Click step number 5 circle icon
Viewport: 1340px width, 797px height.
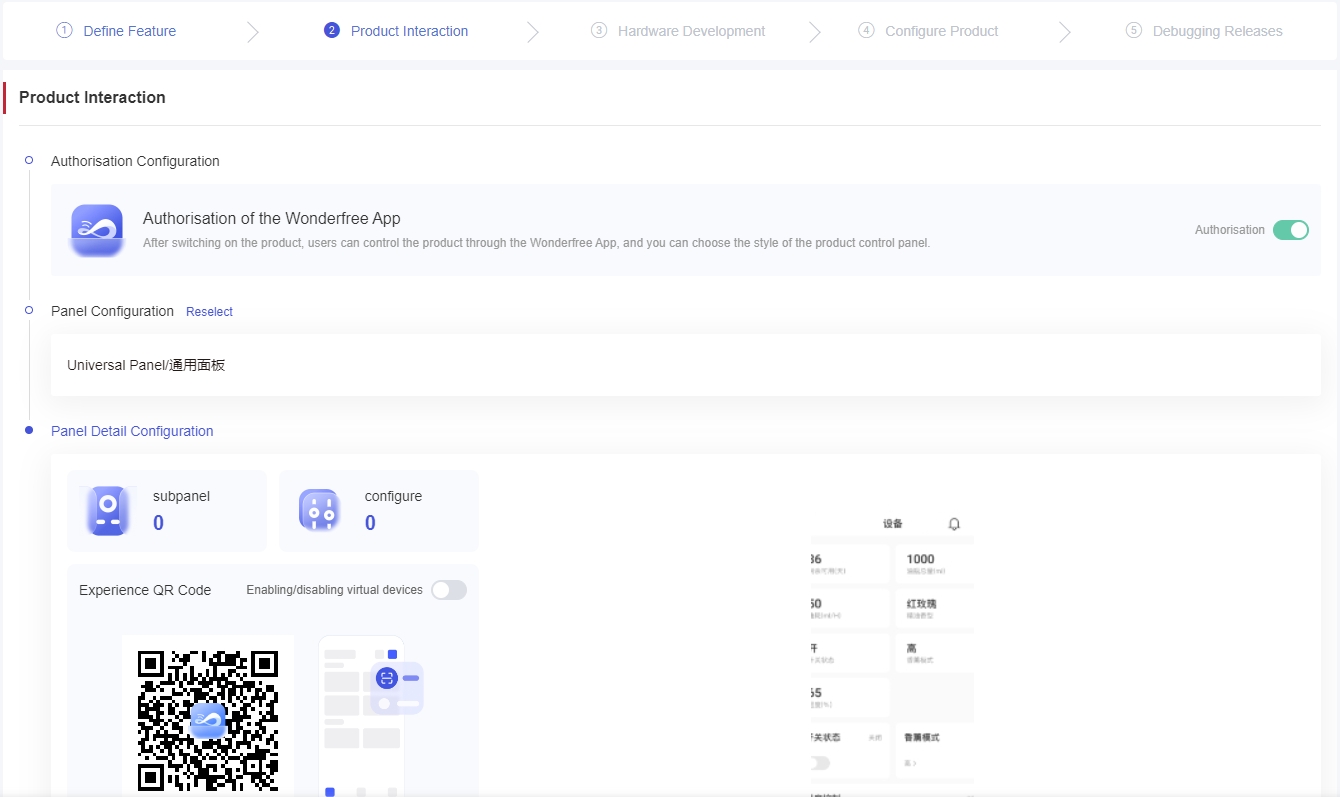(1133, 30)
